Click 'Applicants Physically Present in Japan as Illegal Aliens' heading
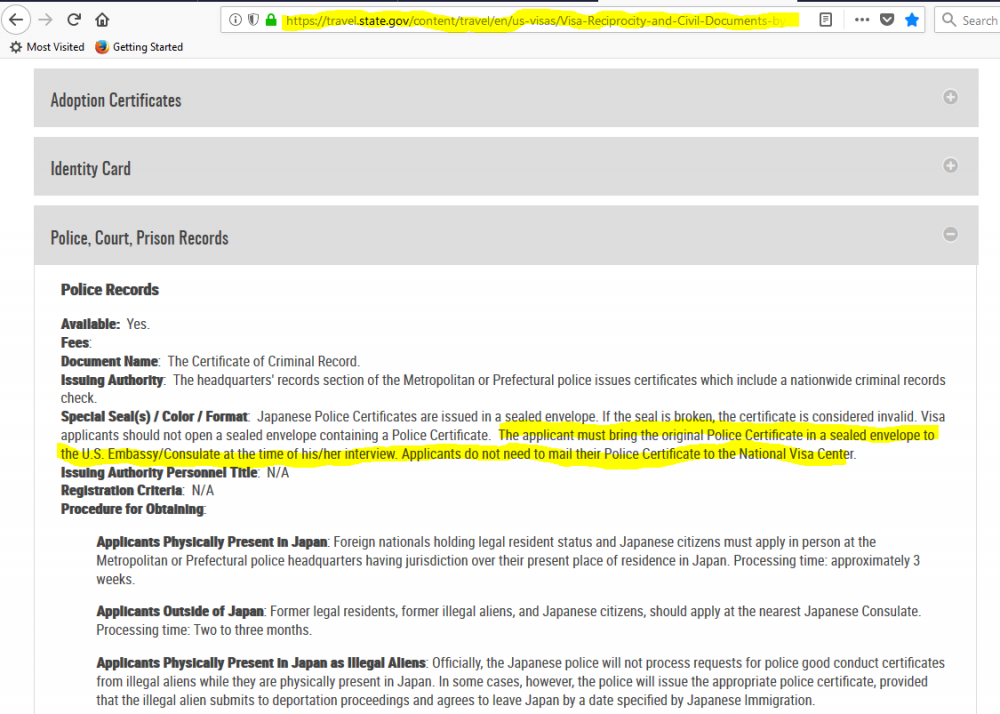Screen dimensions: 1000x714 [x=261, y=663]
